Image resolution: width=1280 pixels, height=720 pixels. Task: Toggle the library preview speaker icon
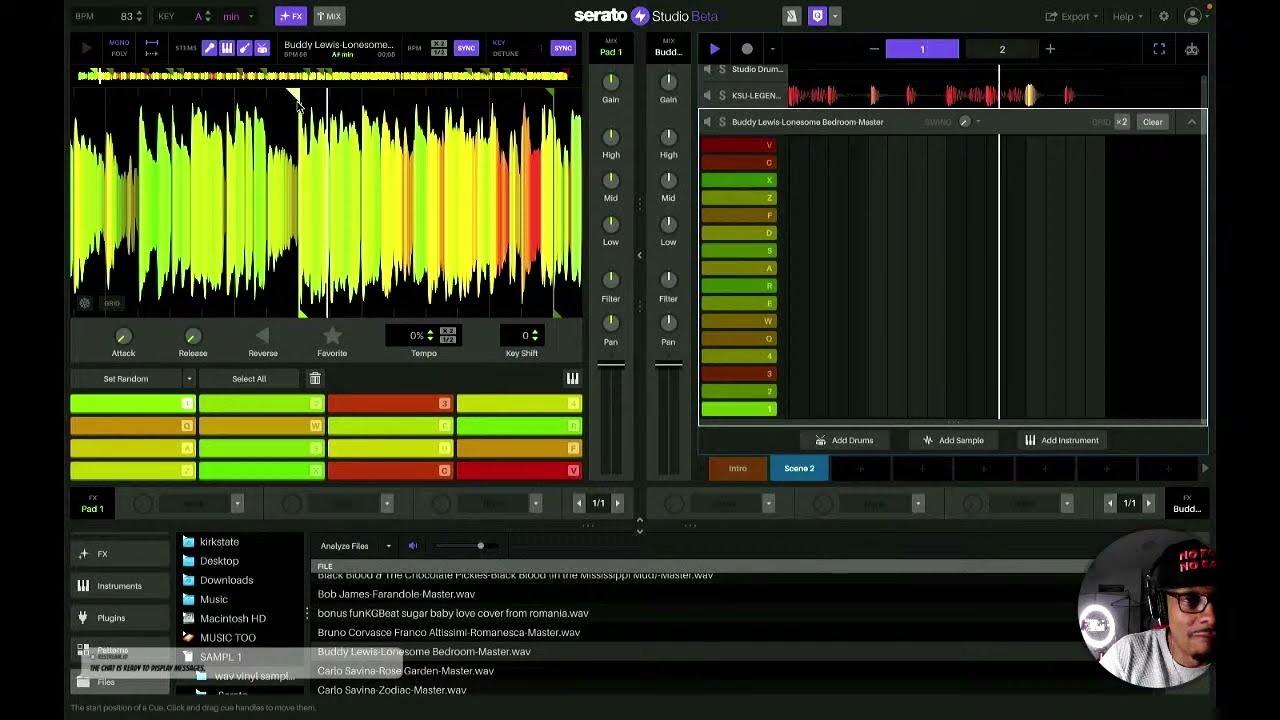tap(413, 546)
